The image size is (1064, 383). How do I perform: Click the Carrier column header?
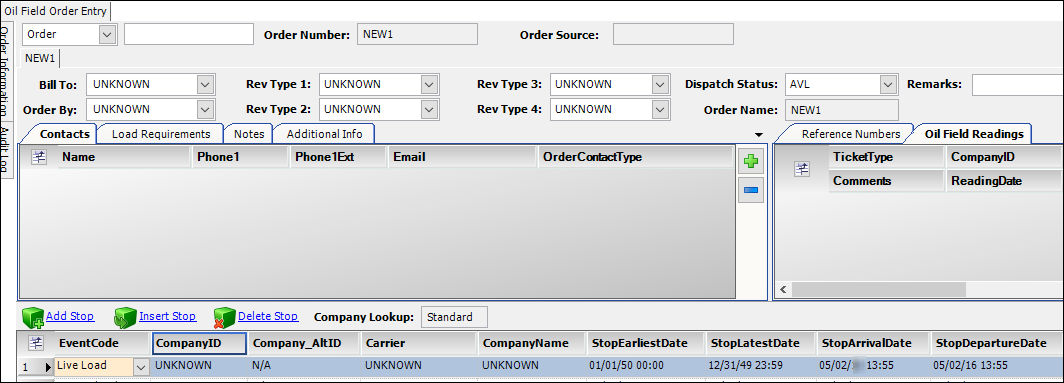click(419, 343)
